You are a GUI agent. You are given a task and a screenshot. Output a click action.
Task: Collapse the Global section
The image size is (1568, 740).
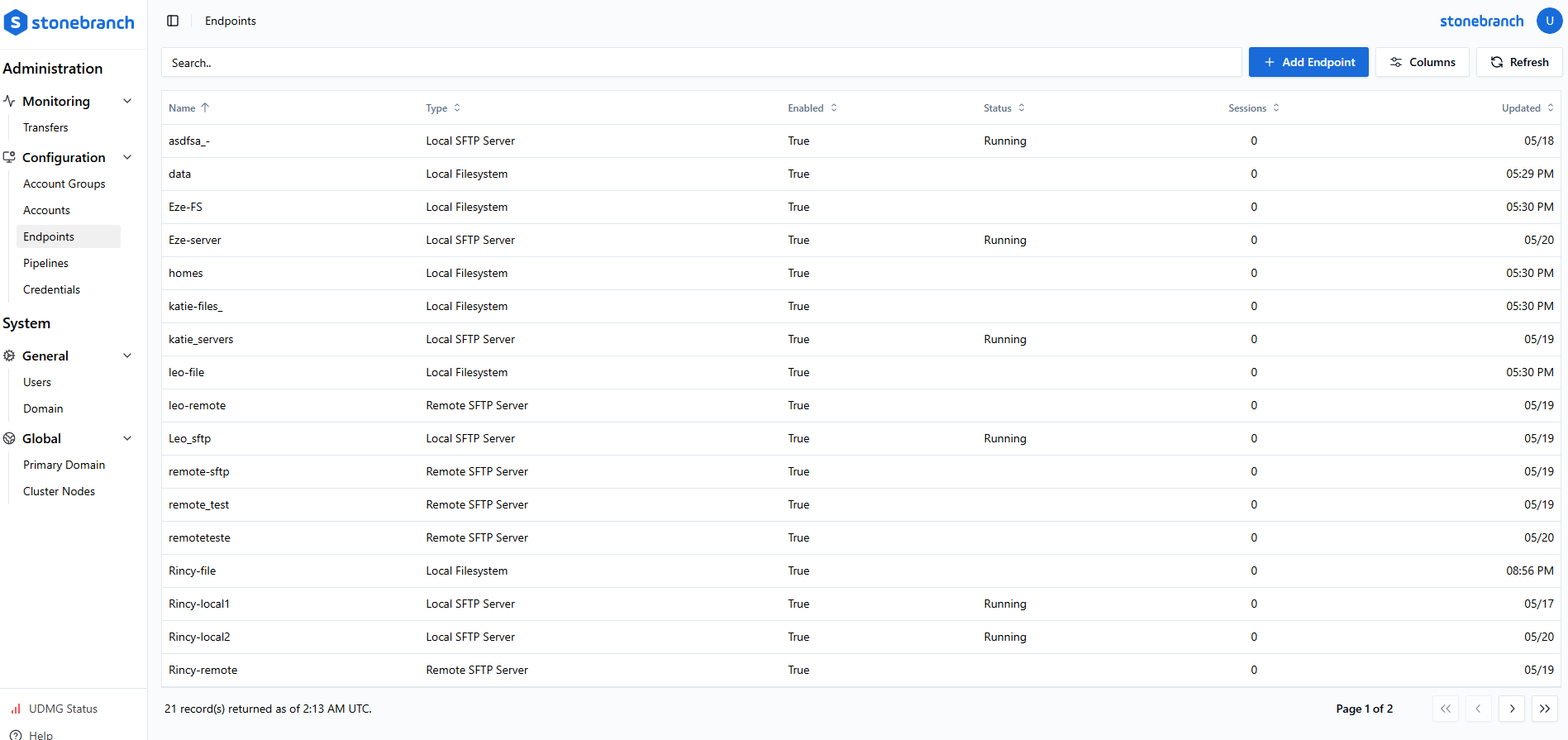(x=127, y=438)
